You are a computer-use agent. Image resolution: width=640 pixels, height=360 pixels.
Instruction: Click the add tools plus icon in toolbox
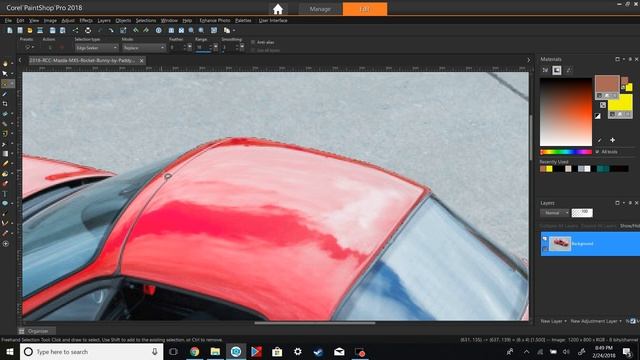pos(5,244)
